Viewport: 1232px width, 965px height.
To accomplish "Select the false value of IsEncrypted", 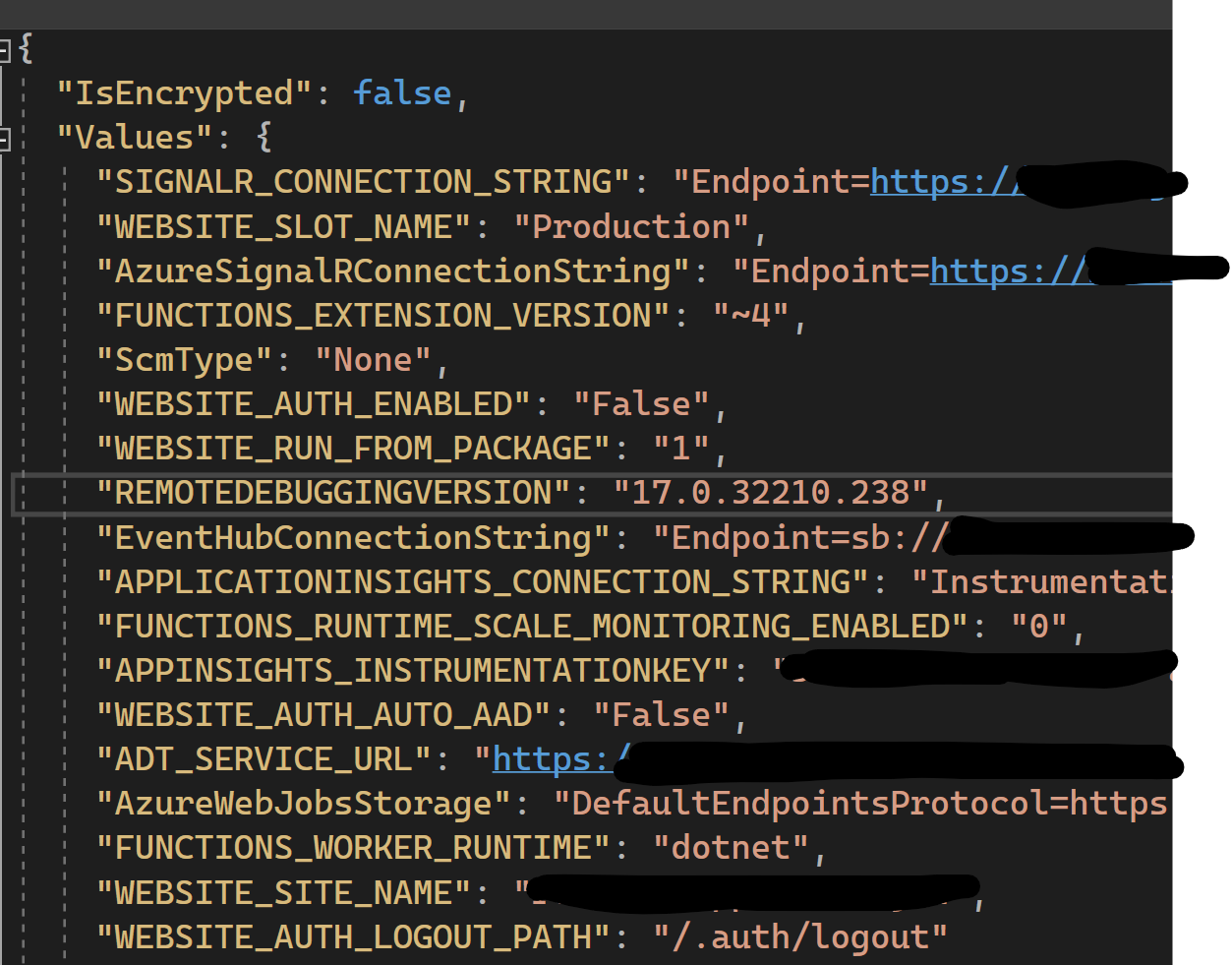I will 402,93.
